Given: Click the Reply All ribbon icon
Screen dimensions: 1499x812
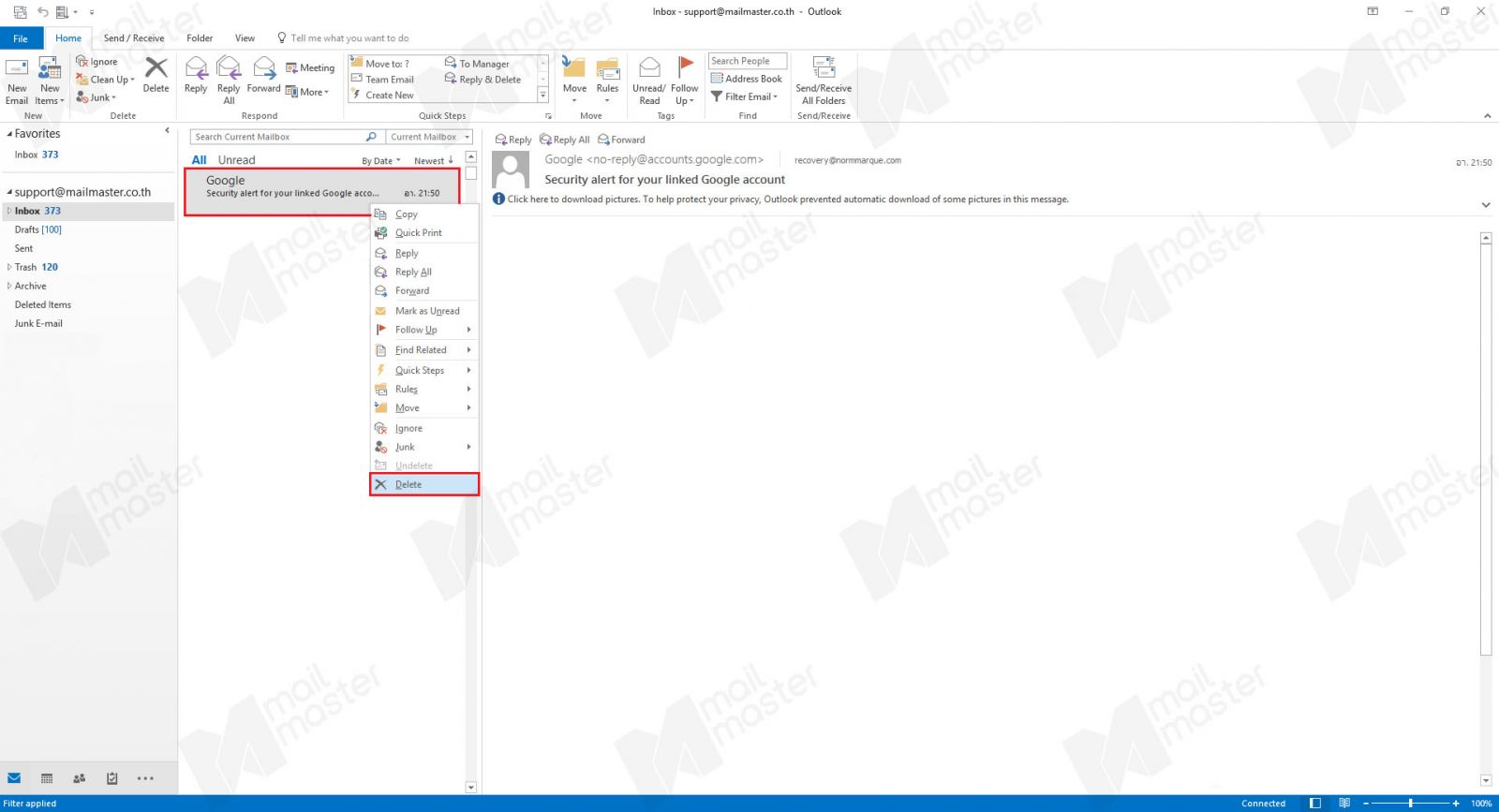Looking at the screenshot, I should (229, 80).
